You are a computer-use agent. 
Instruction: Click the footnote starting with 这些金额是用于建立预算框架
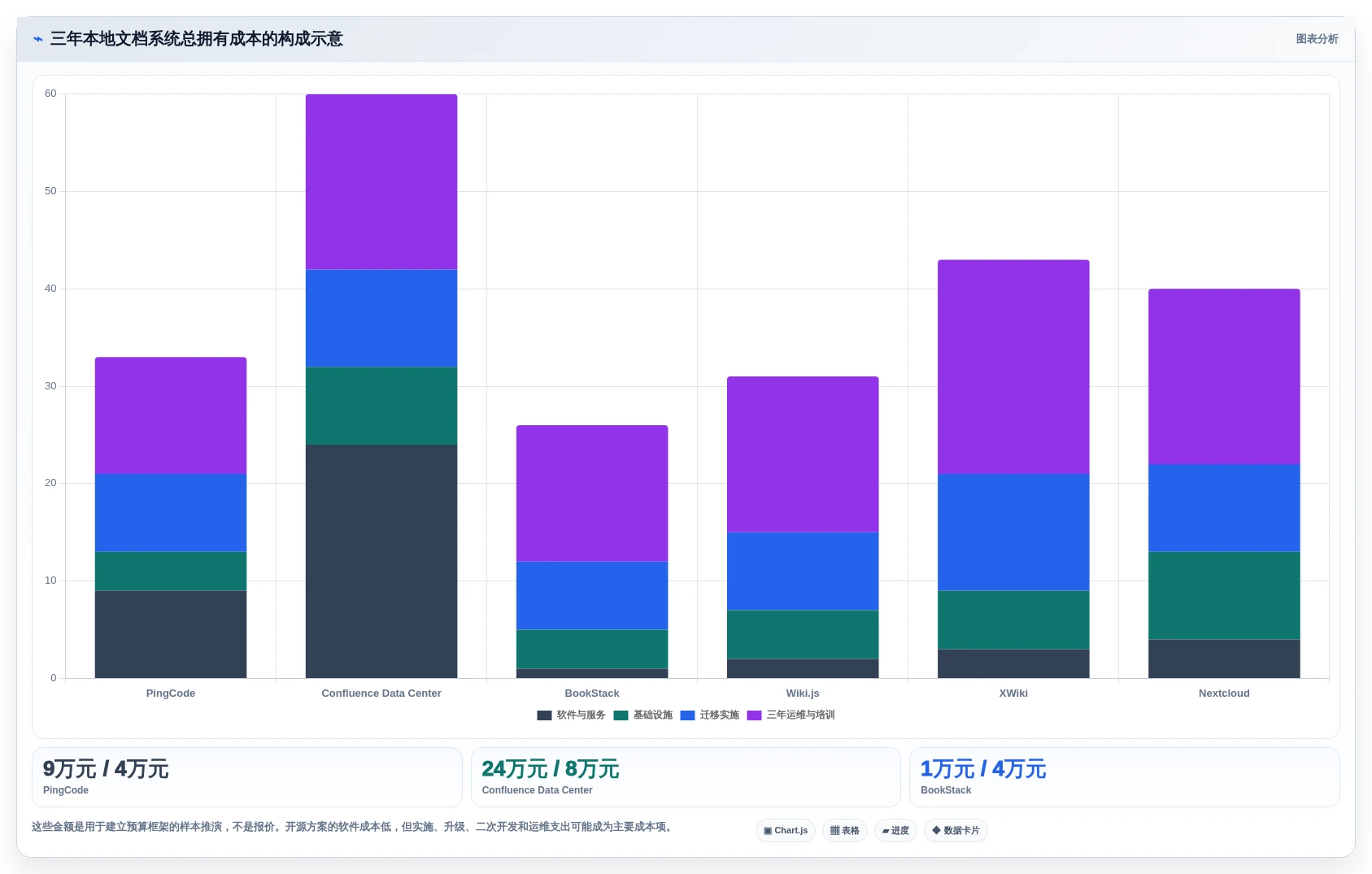[354, 827]
